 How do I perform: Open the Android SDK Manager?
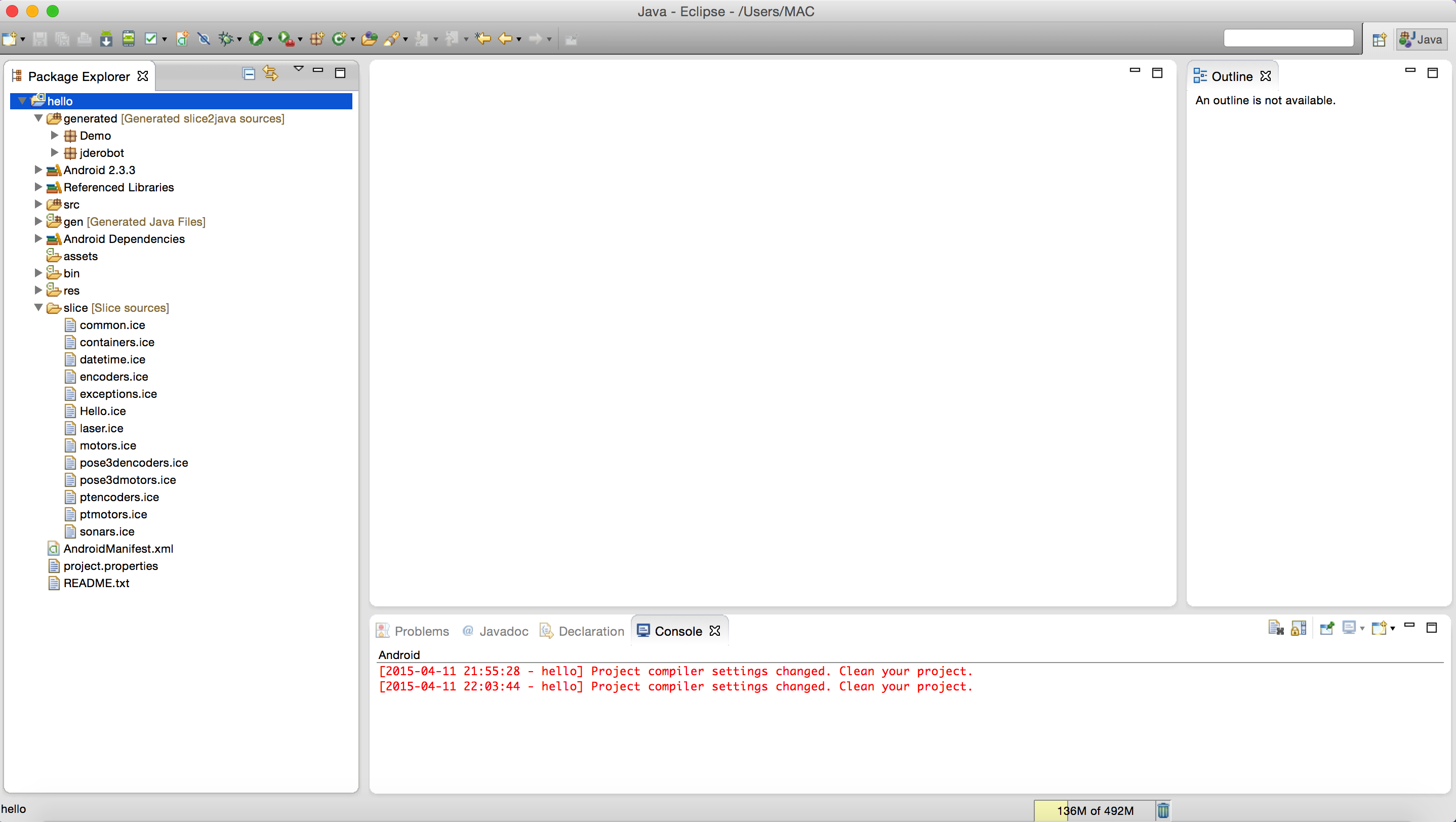[106, 38]
